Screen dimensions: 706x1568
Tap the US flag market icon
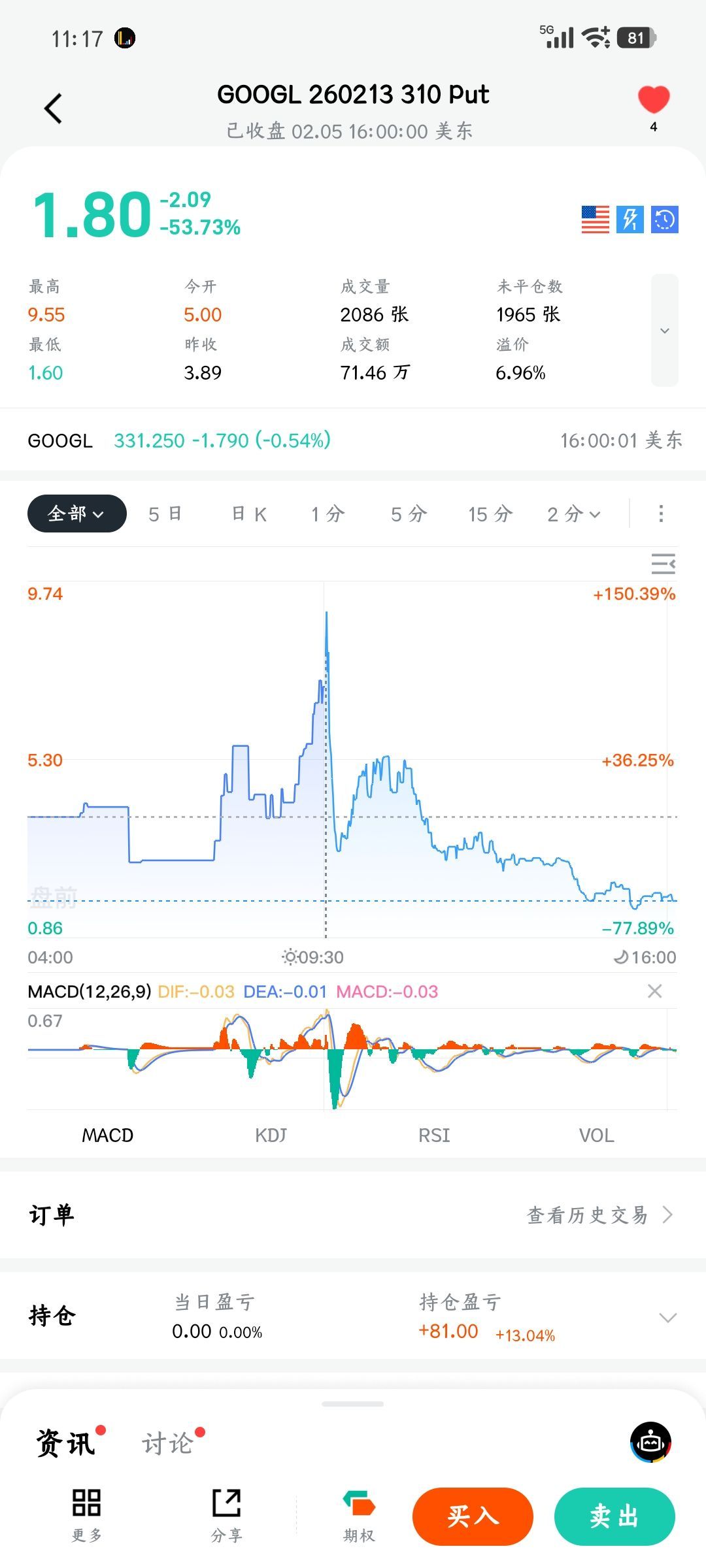(595, 220)
